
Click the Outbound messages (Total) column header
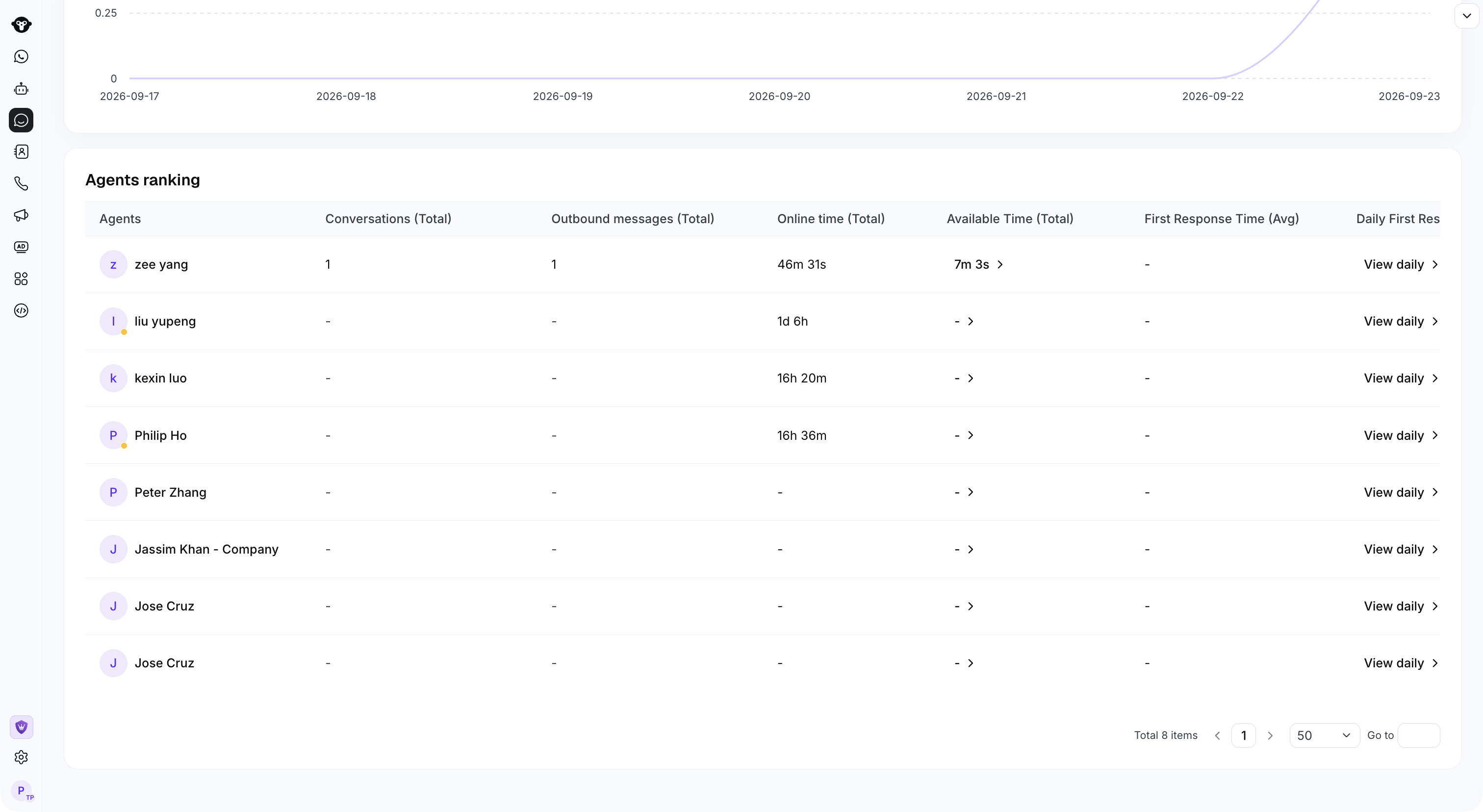[x=633, y=219]
